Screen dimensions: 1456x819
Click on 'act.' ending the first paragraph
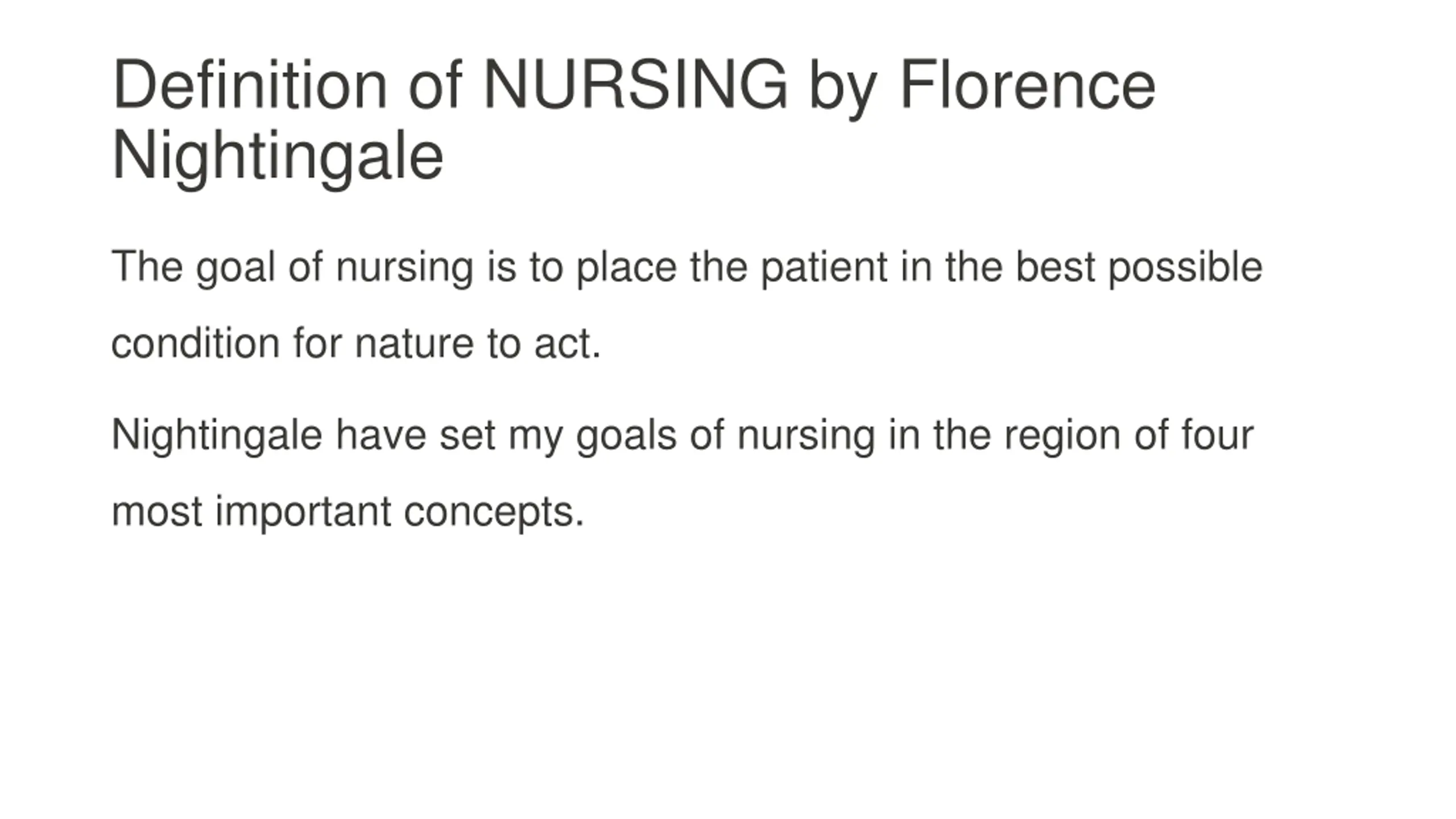(x=567, y=344)
